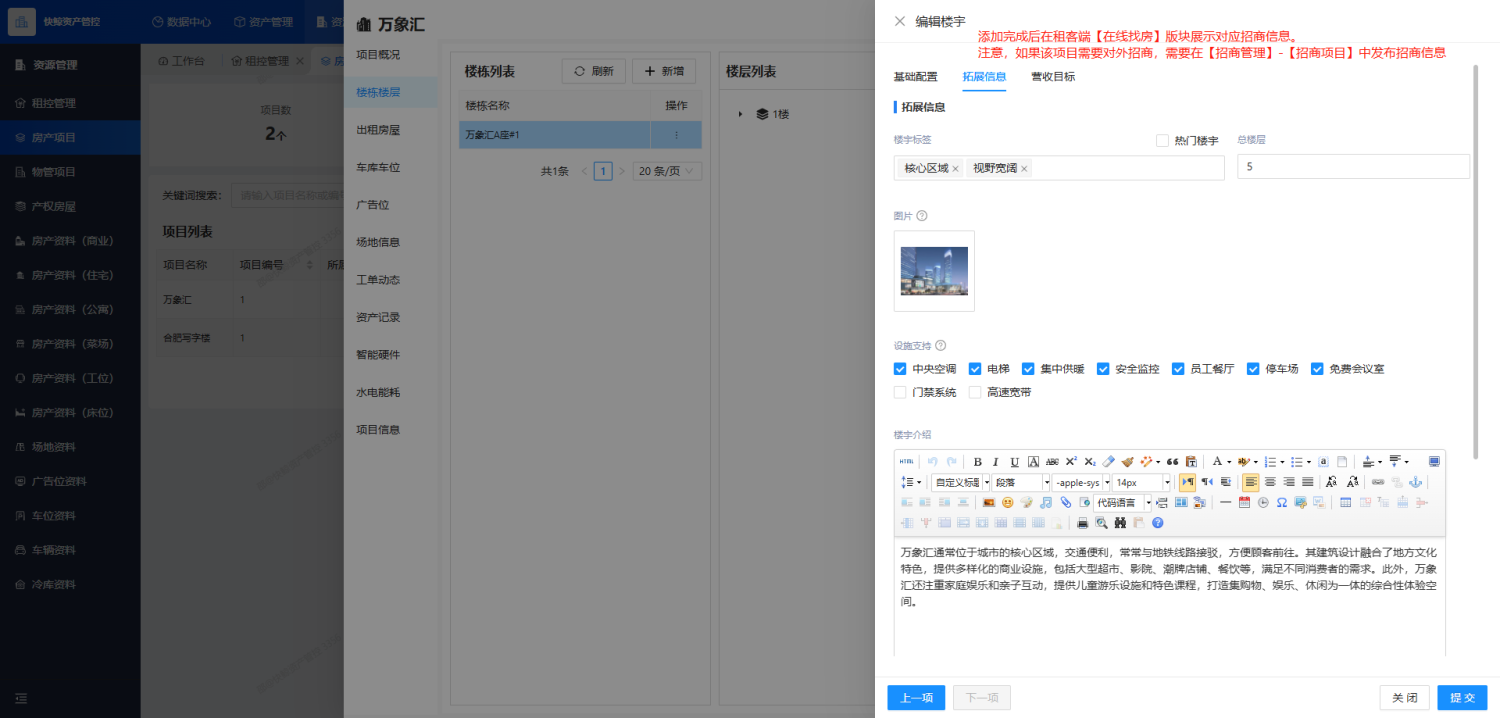Open the 段落 paragraph format dropdown

click(x=1019, y=482)
